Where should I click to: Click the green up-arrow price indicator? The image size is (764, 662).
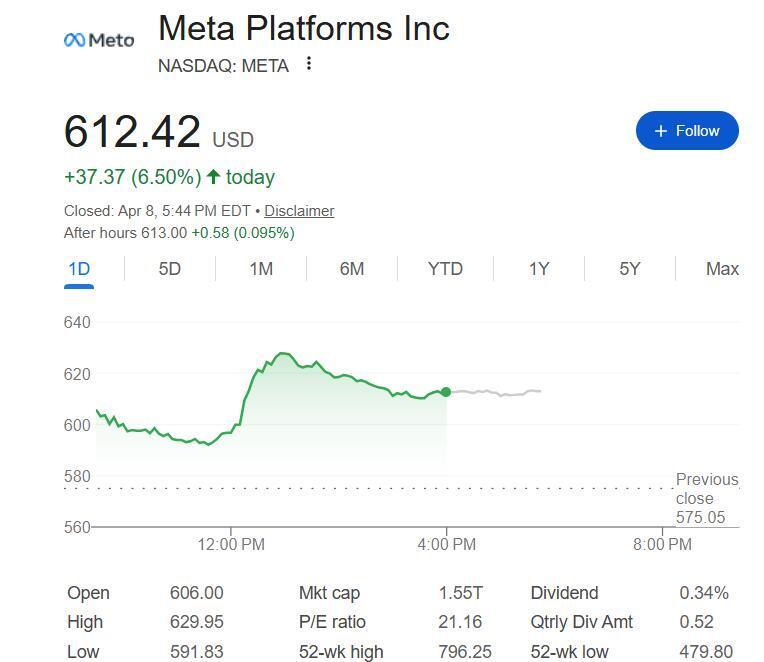[213, 177]
